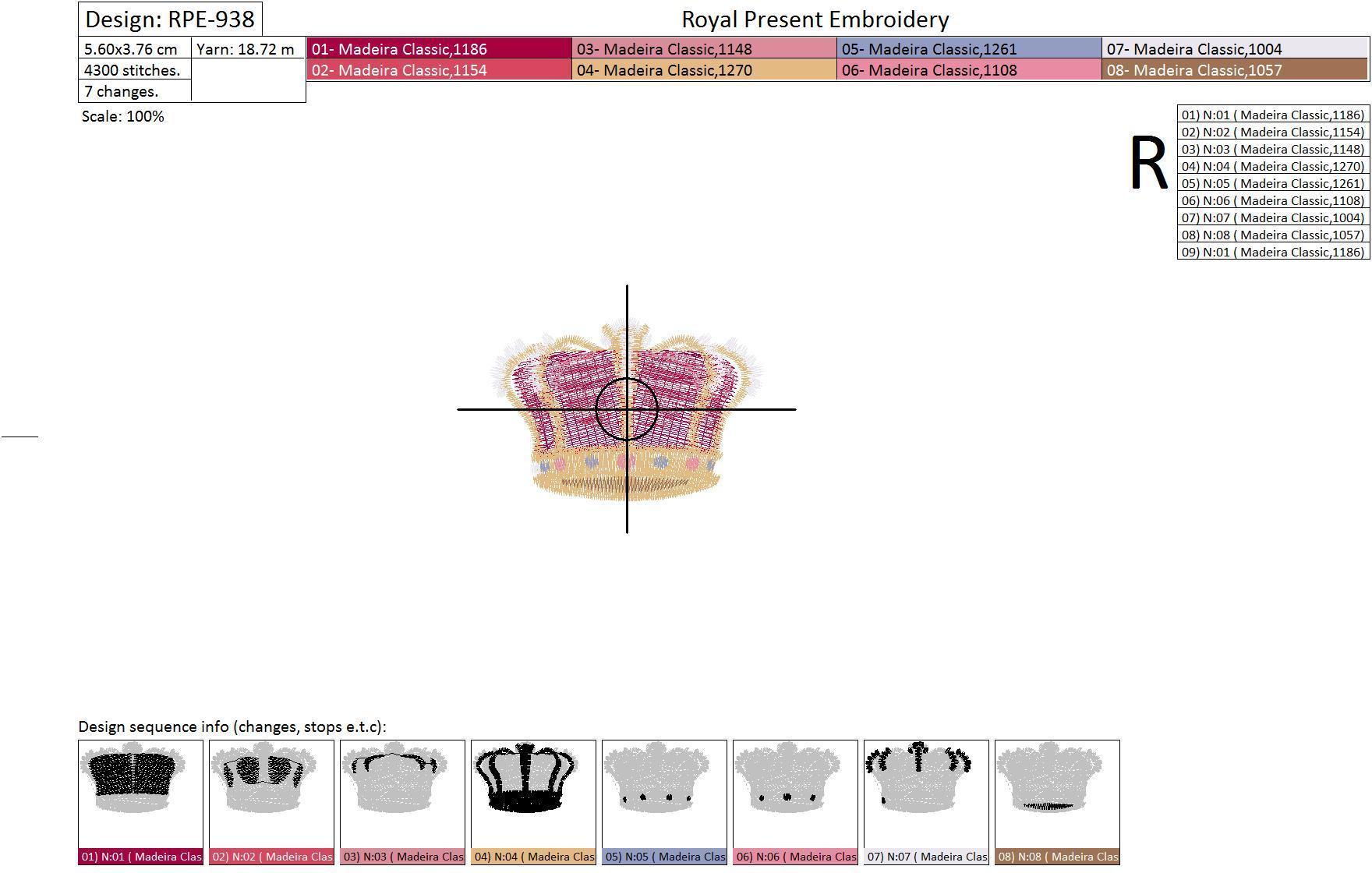This screenshot has height=873, width=1372.
Task: Click thumbnail label 04) N:04 ( Madeira Clas
Action: click(x=533, y=857)
